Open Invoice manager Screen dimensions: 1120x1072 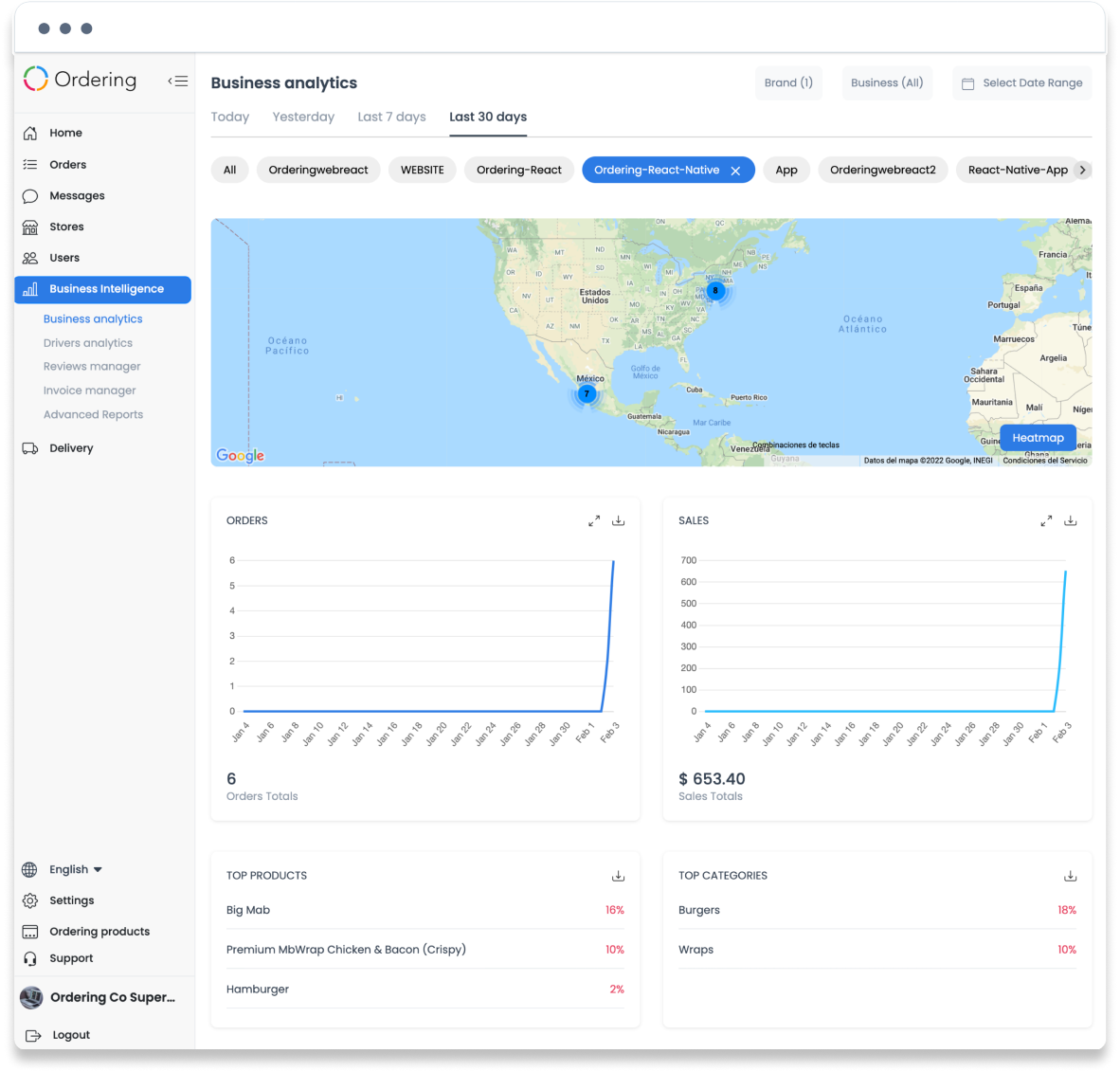click(x=89, y=391)
